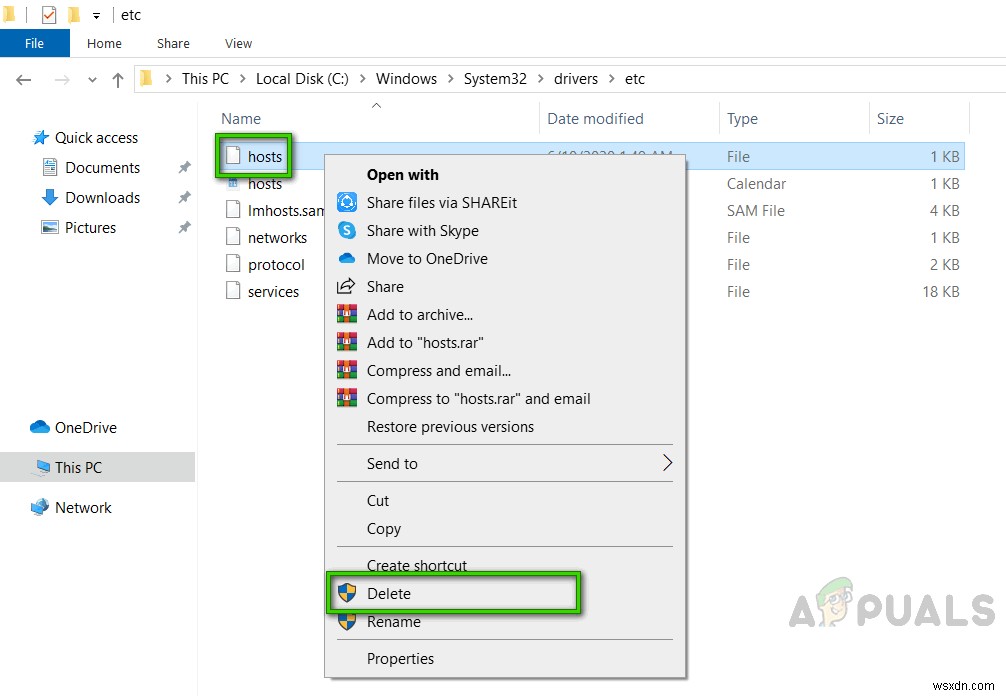Click the Forward arrow navigation button

(x=62, y=80)
